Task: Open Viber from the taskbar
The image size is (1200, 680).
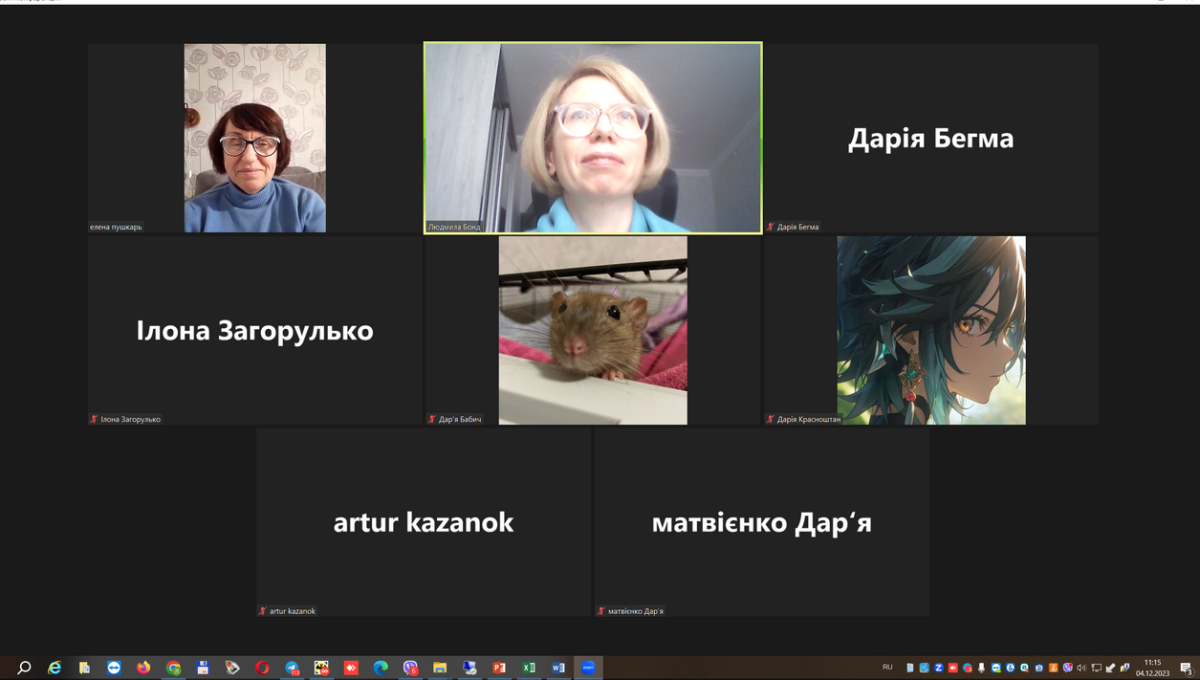Action: tap(410, 668)
